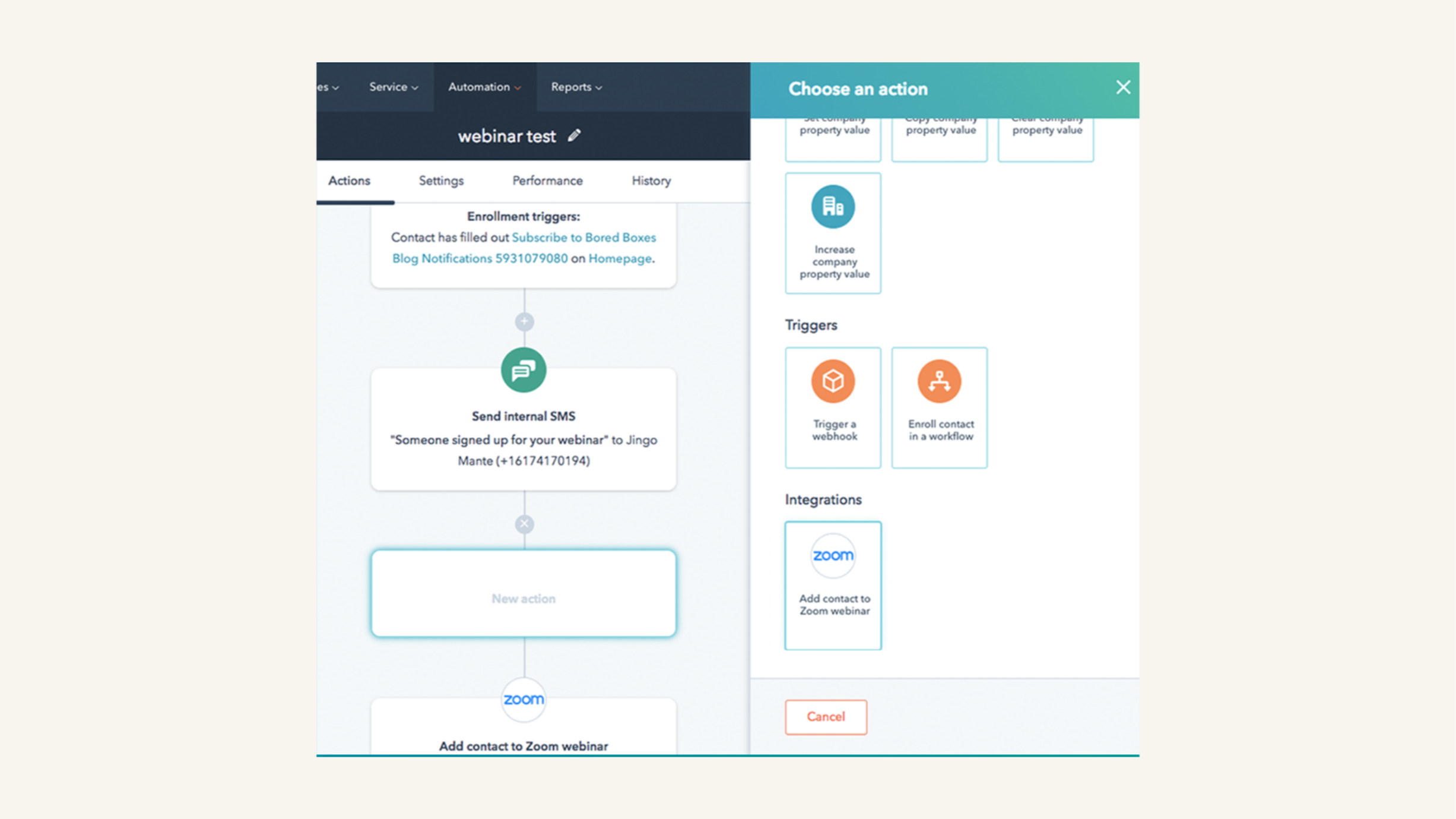
Task: Open the Subscribe to Bored Boxes link
Action: click(x=583, y=237)
